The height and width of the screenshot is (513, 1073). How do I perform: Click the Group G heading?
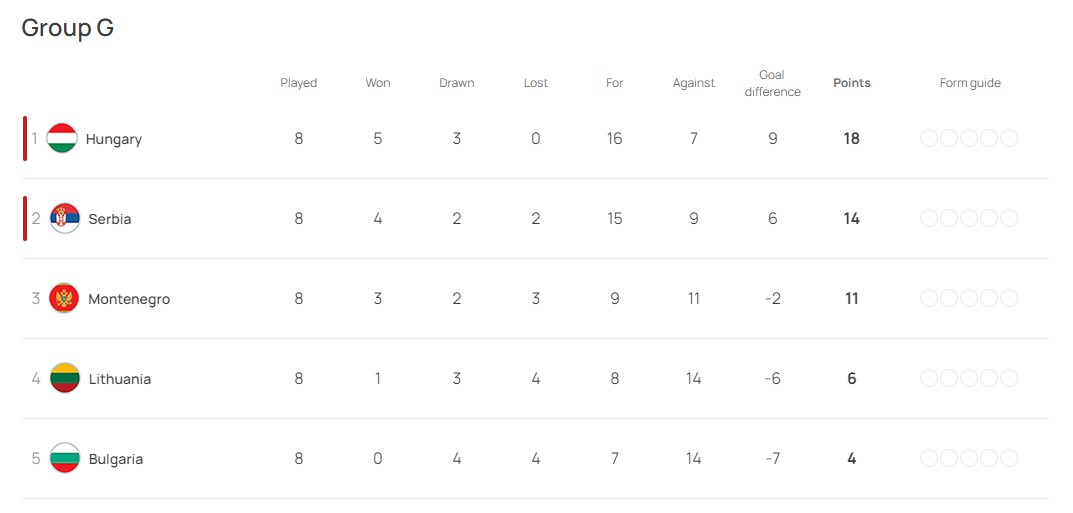(x=68, y=29)
